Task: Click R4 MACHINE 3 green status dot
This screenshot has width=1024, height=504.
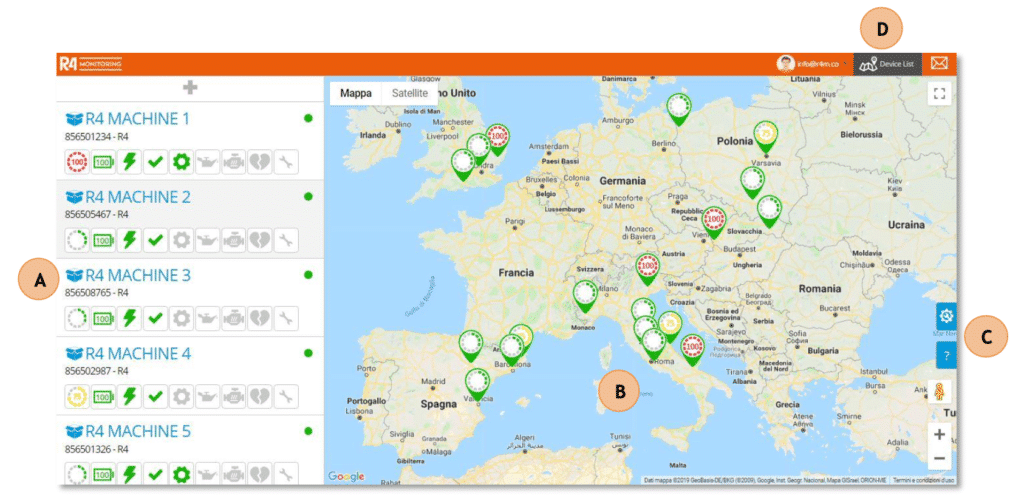Action: [x=308, y=275]
